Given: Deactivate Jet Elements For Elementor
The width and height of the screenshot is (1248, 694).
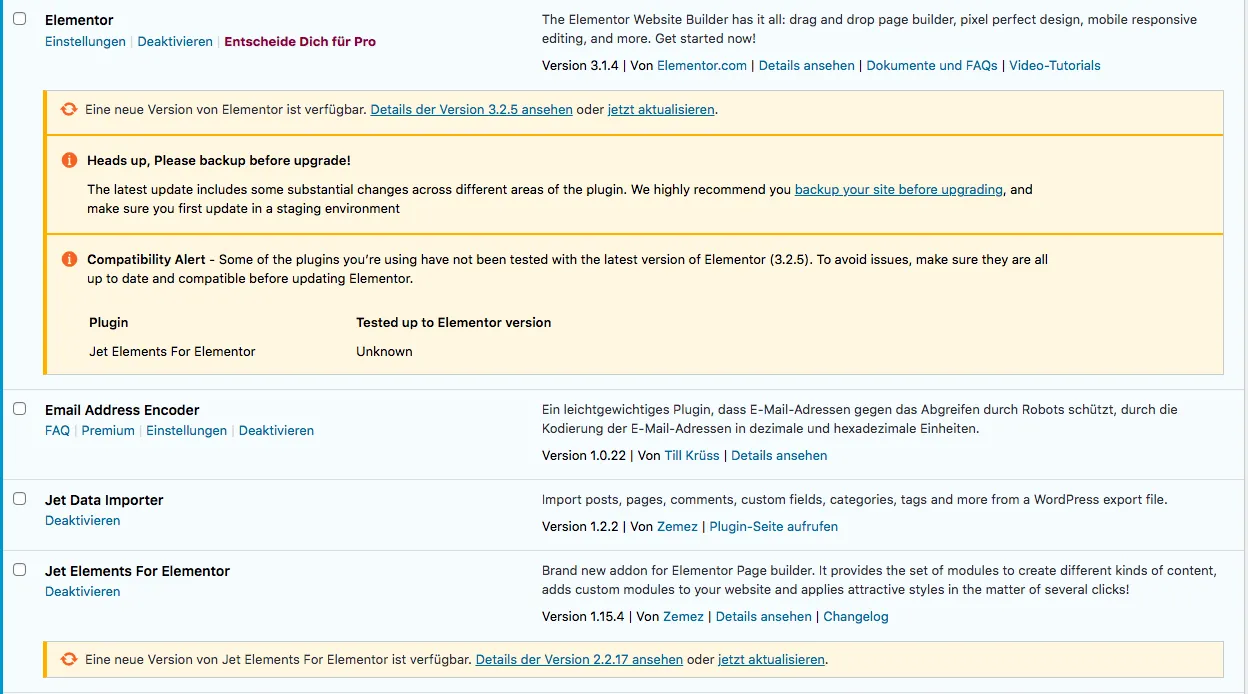Looking at the screenshot, I should click(x=83, y=592).
